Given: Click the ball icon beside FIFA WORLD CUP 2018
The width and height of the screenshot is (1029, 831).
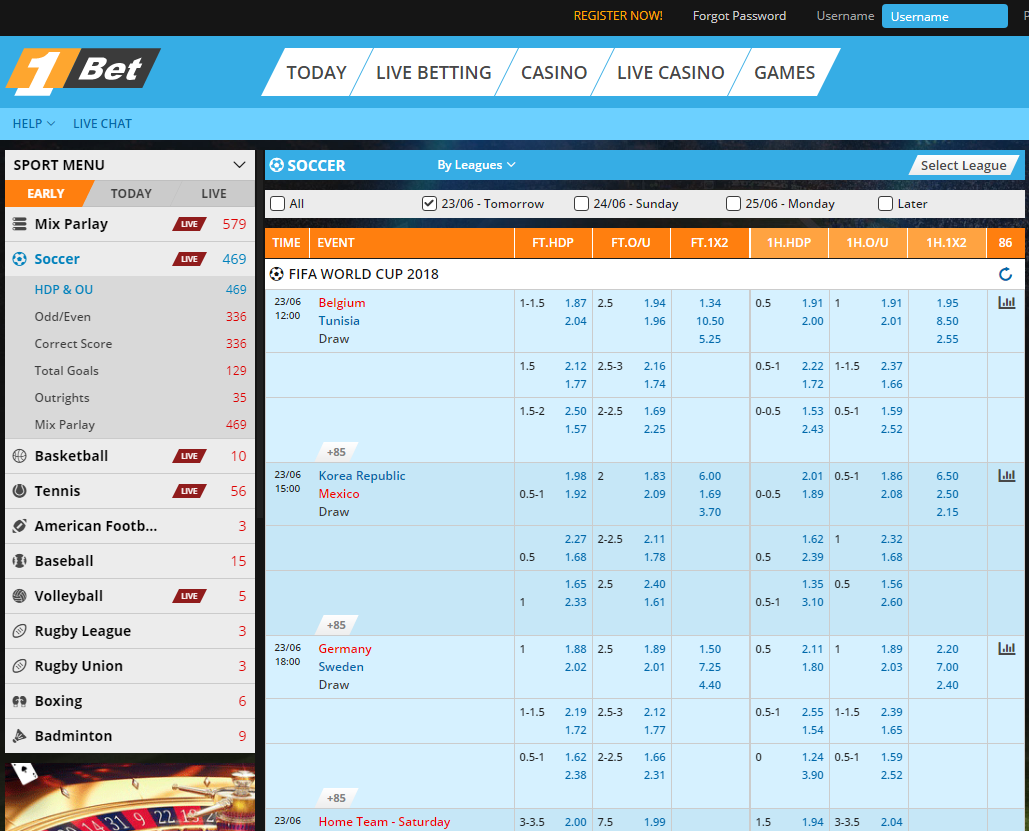Looking at the screenshot, I should click(276, 274).
